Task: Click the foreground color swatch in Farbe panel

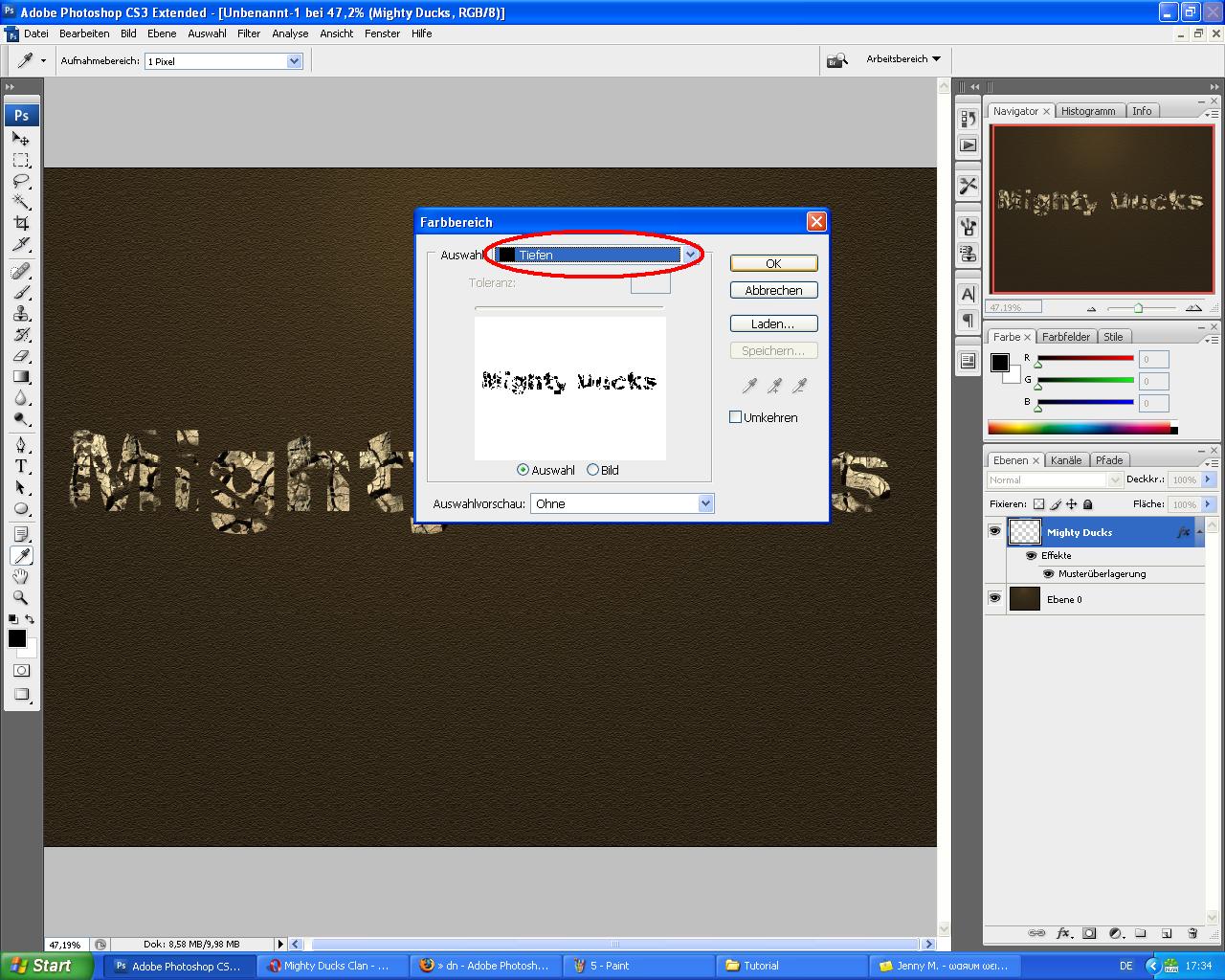Action: tap(999, 362)
